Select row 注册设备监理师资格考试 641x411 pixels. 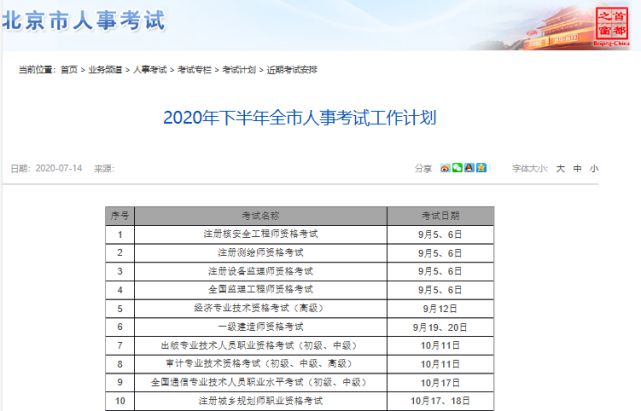(x=300, y=272)
